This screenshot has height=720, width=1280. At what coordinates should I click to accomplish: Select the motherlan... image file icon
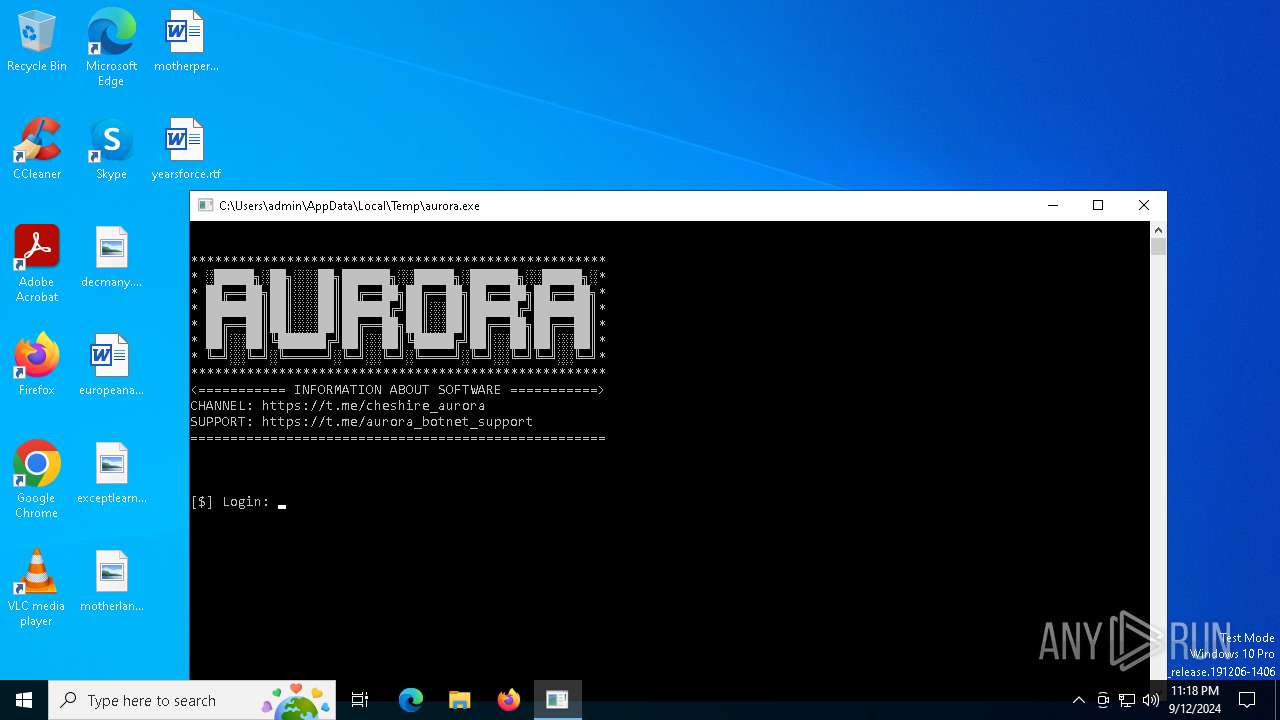coord(111,582)
